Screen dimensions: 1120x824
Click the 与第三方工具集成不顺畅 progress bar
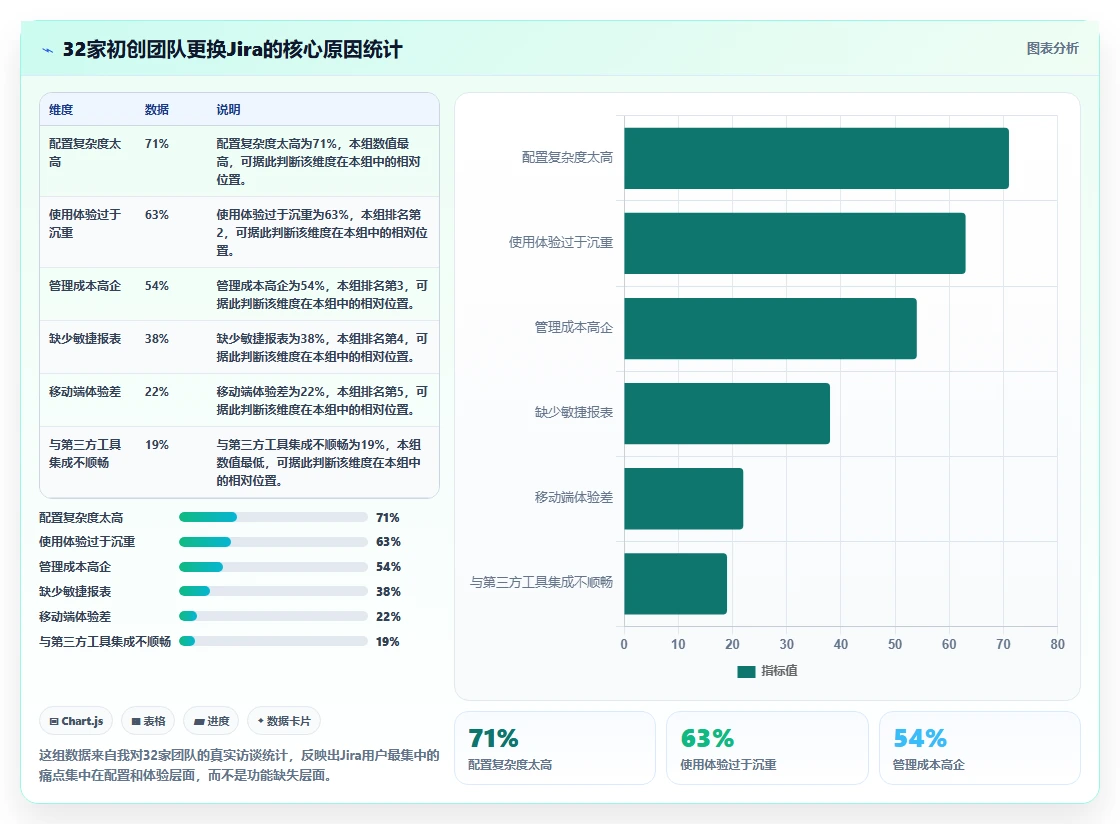pyautogui.click(x=273, y=641)
